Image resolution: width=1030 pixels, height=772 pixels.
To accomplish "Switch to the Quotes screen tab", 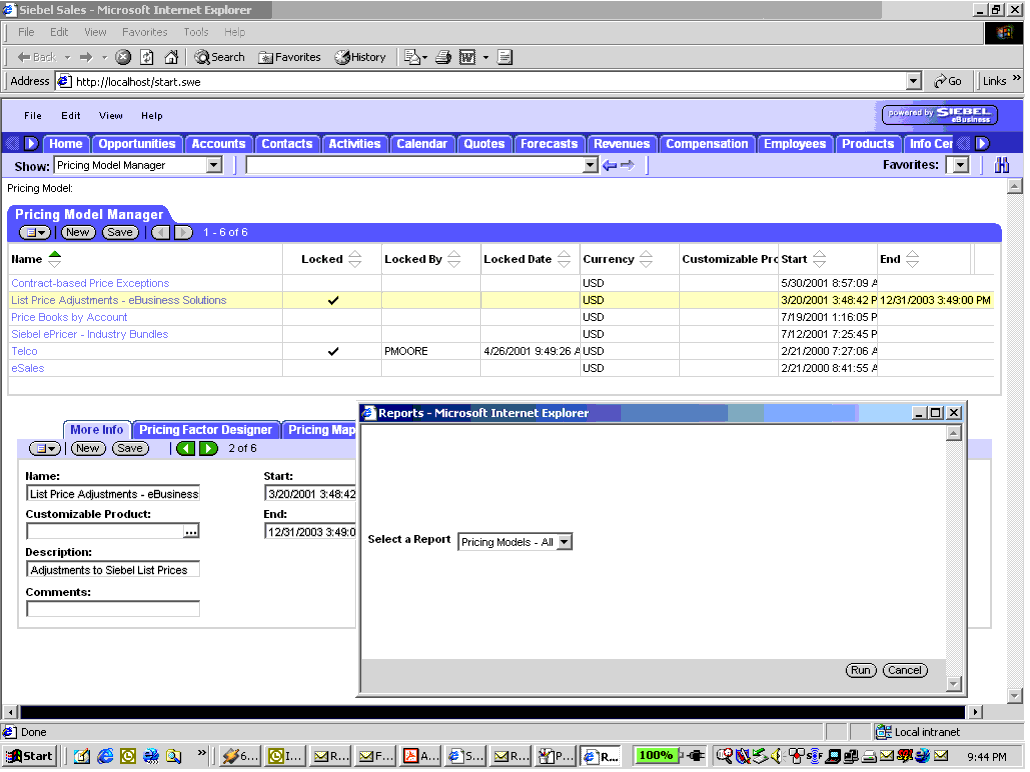I will click(483, 143).
